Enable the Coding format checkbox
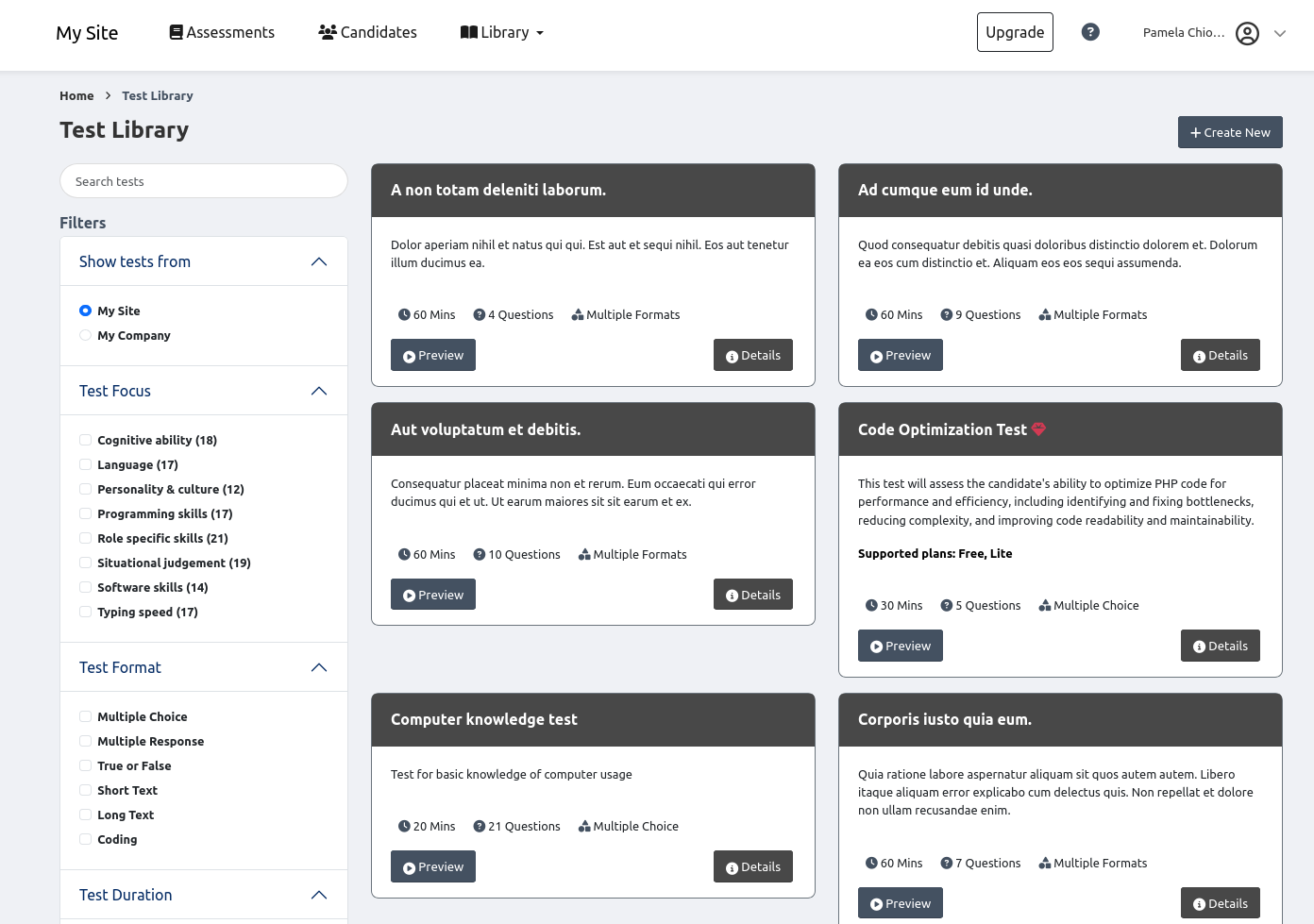 tap(86, 840)
